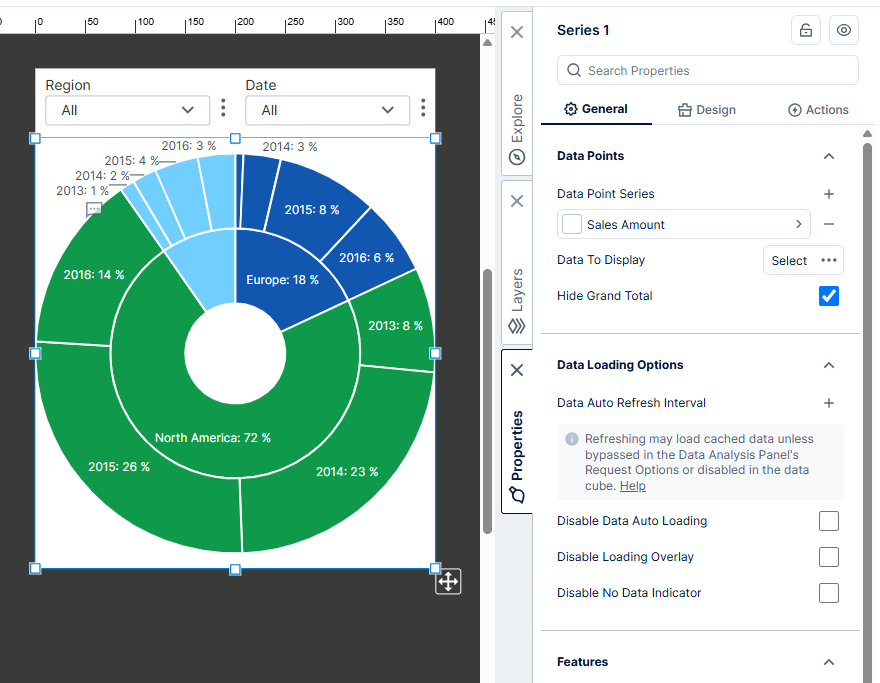Viewport: 880px width, 683px height.
Task: Uncheck the Hide Grand Total checkbox
Action: point(828,296)
